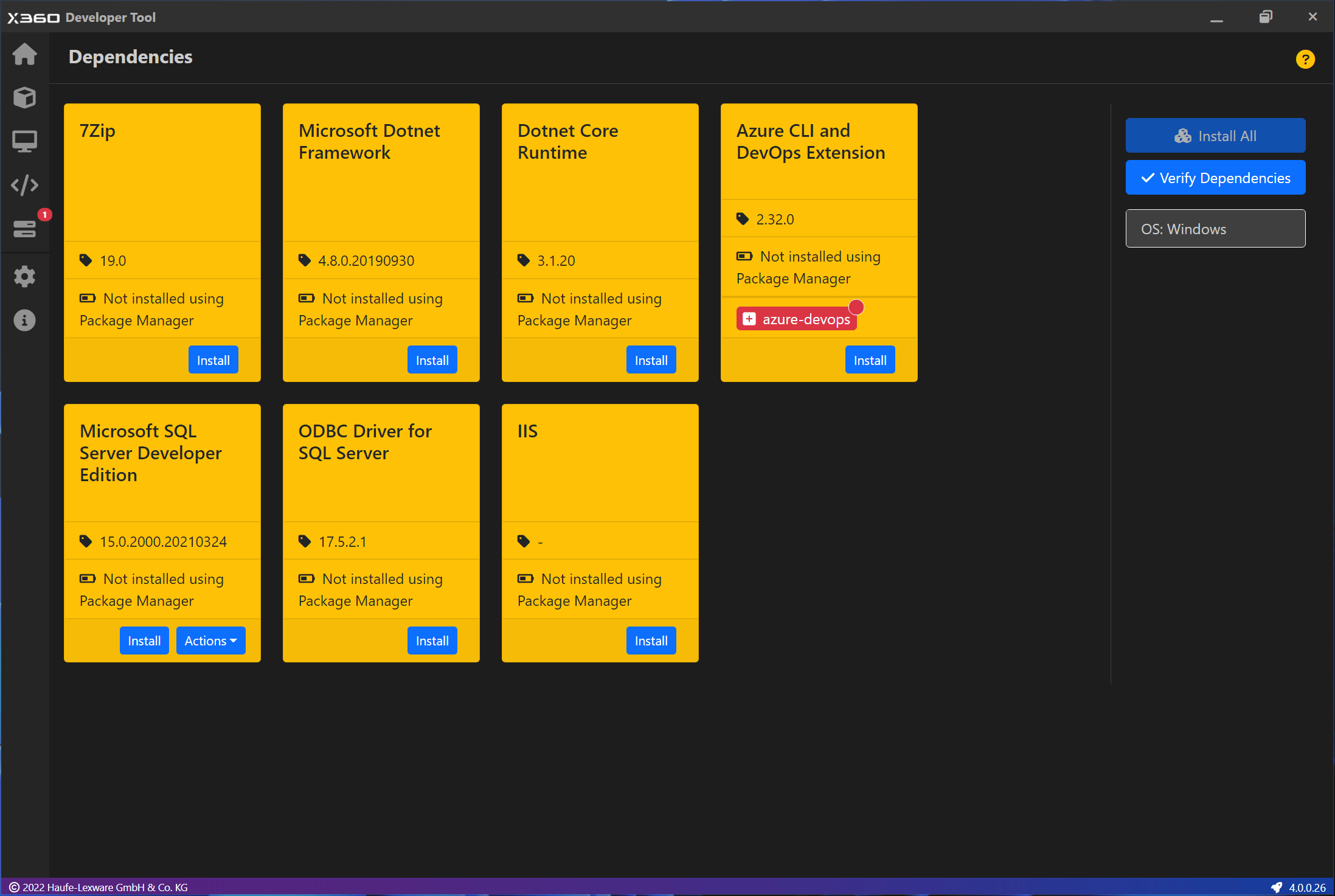This screenshot has height=896, width=1335.
Task: Click the tag icon next to 7Zip version 19.0
Action: (86, 260)
